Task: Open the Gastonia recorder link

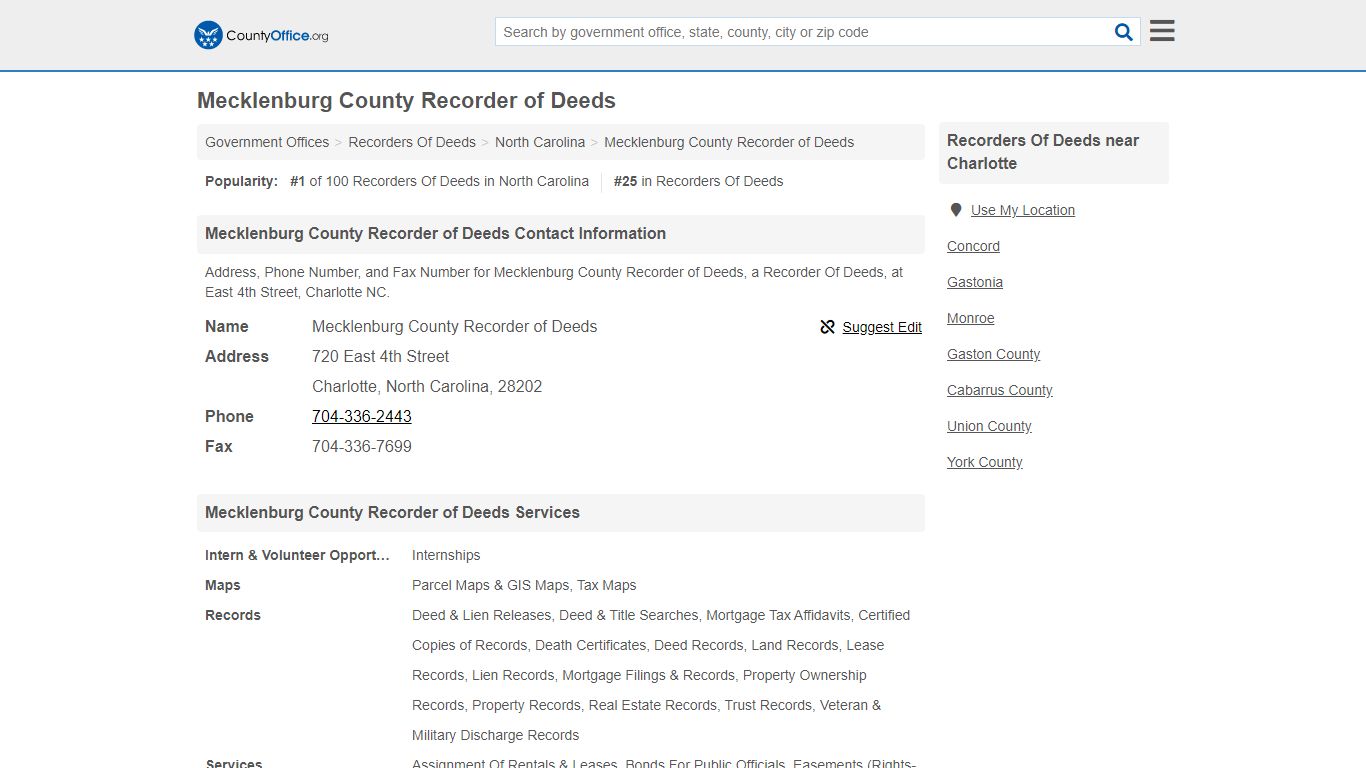Action: coord(975,282)
